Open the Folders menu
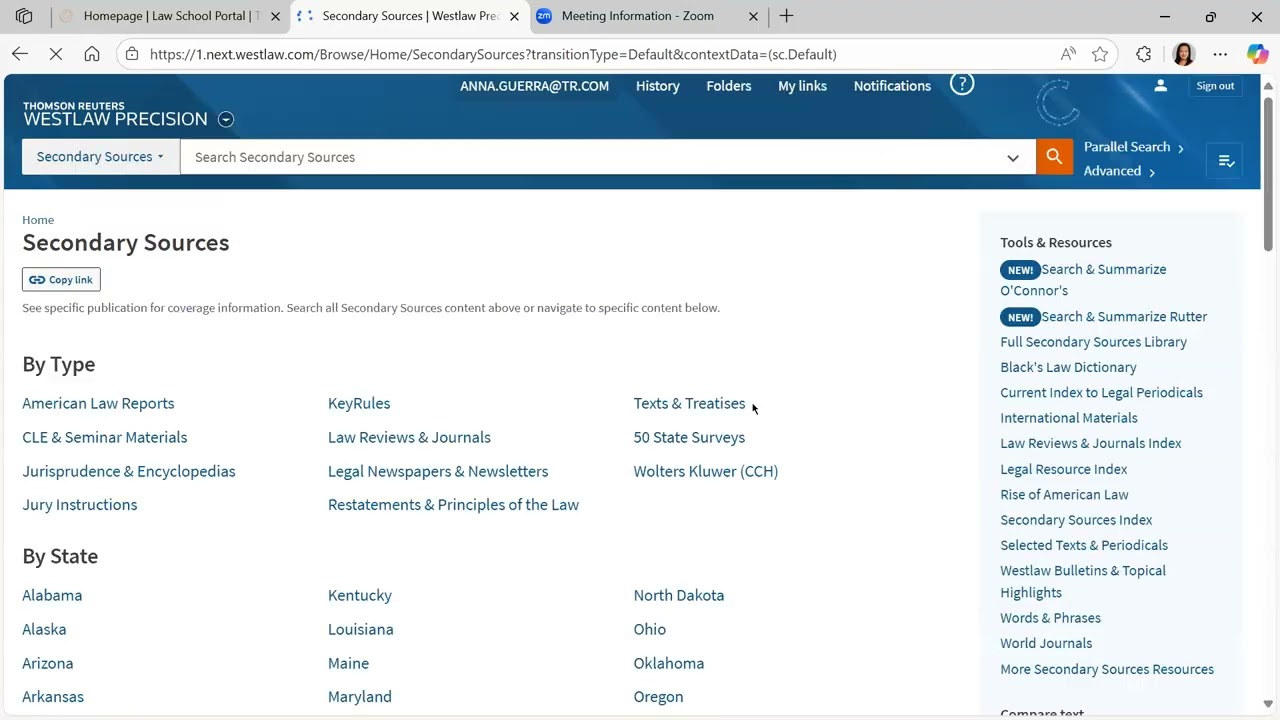The image size is (1280, 720). pos(728,86)
